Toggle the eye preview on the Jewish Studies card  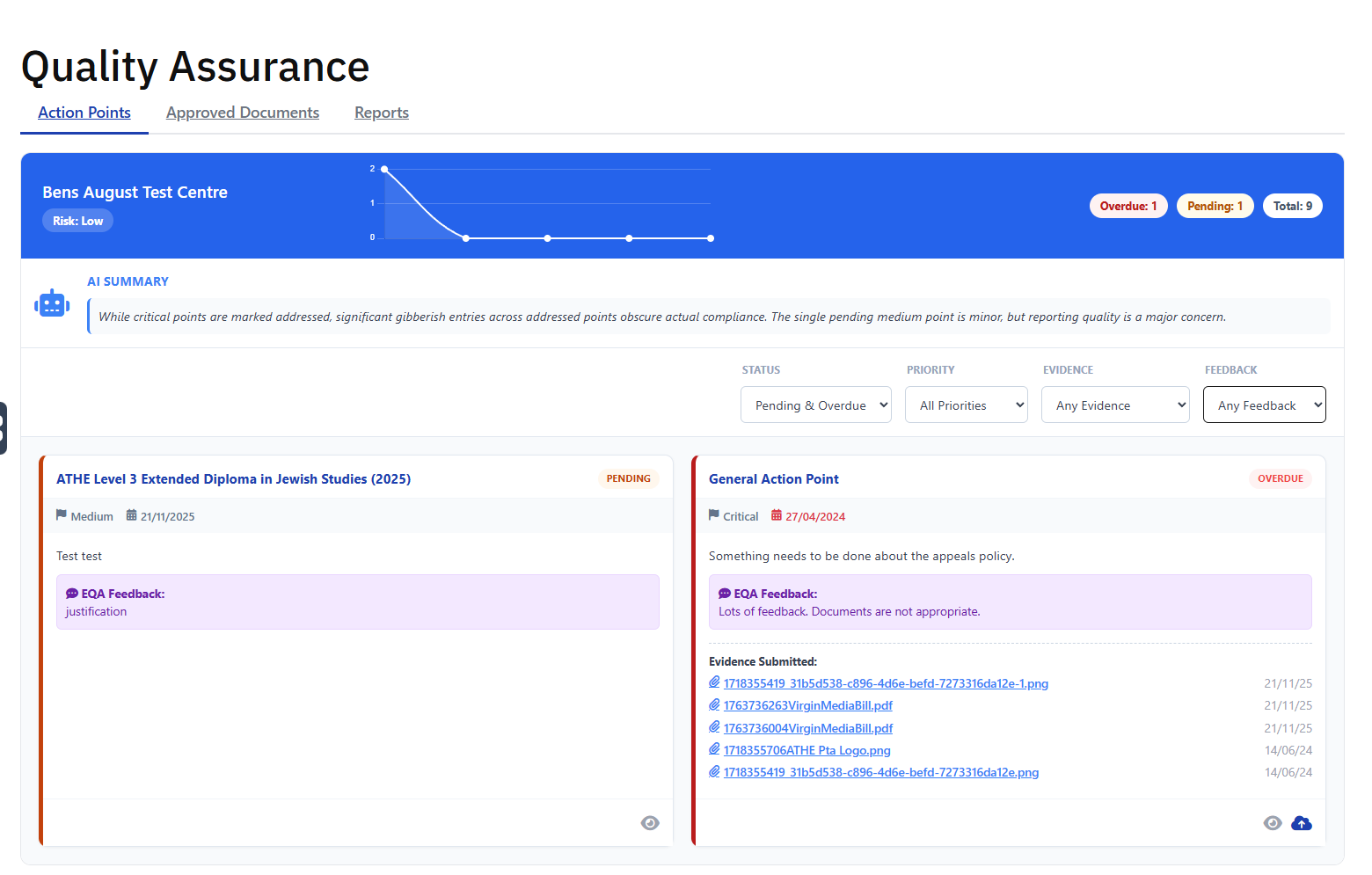click(x=650, y=822)
